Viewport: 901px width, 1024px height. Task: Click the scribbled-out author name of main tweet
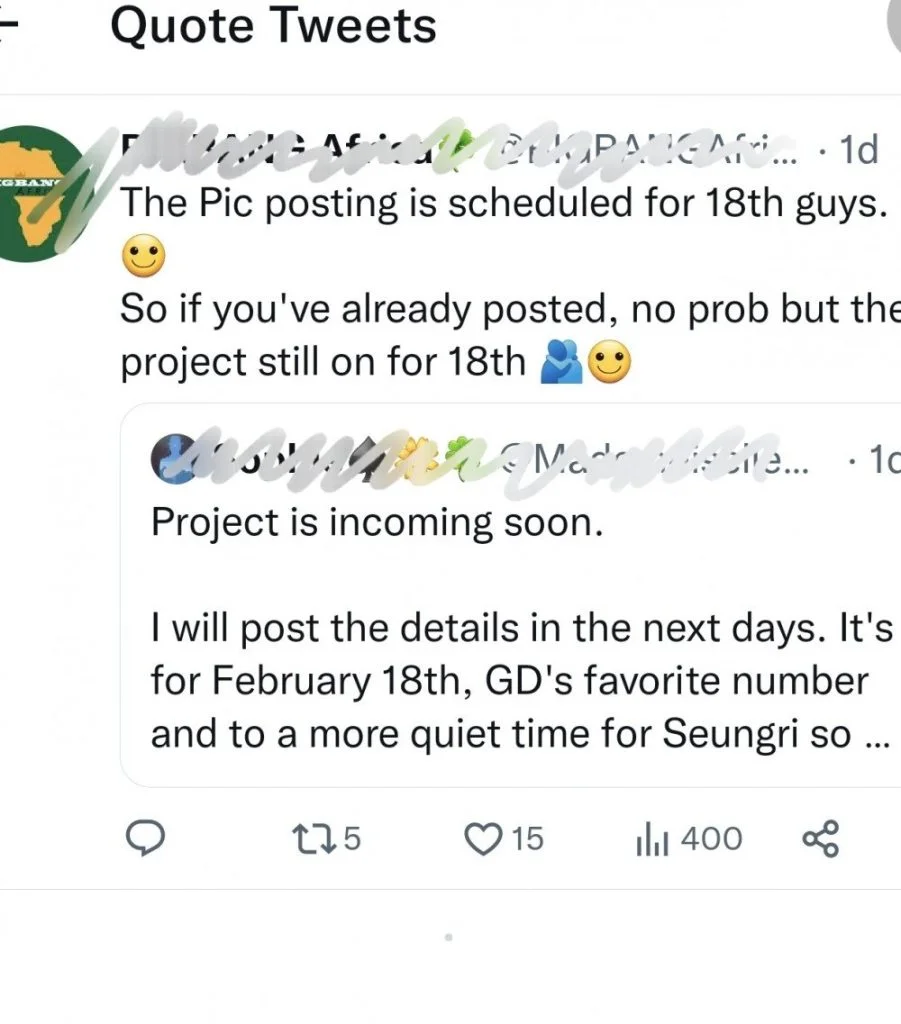coord(287,150)
